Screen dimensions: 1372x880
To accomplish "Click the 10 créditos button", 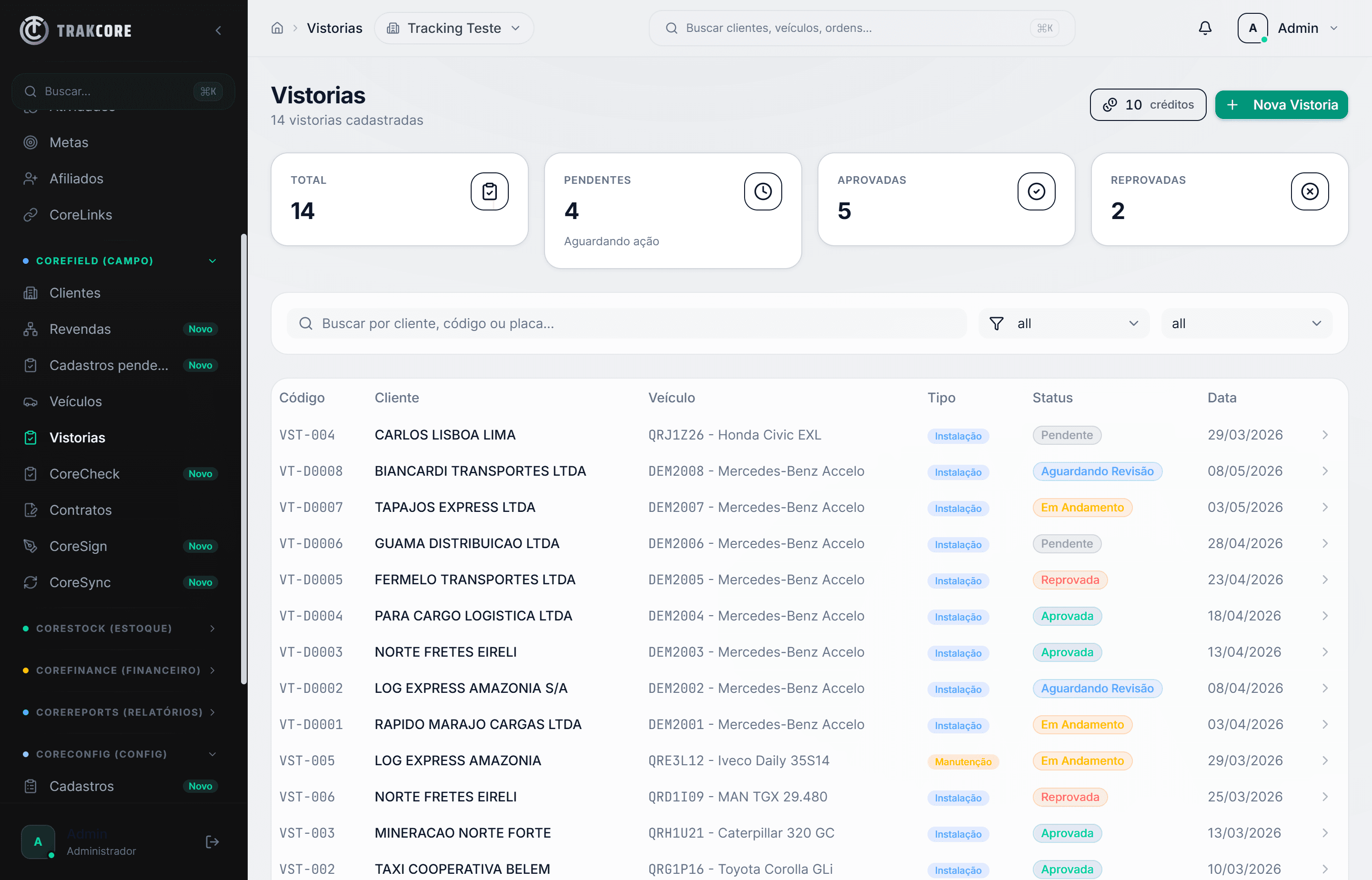I will click(1148, 105).
